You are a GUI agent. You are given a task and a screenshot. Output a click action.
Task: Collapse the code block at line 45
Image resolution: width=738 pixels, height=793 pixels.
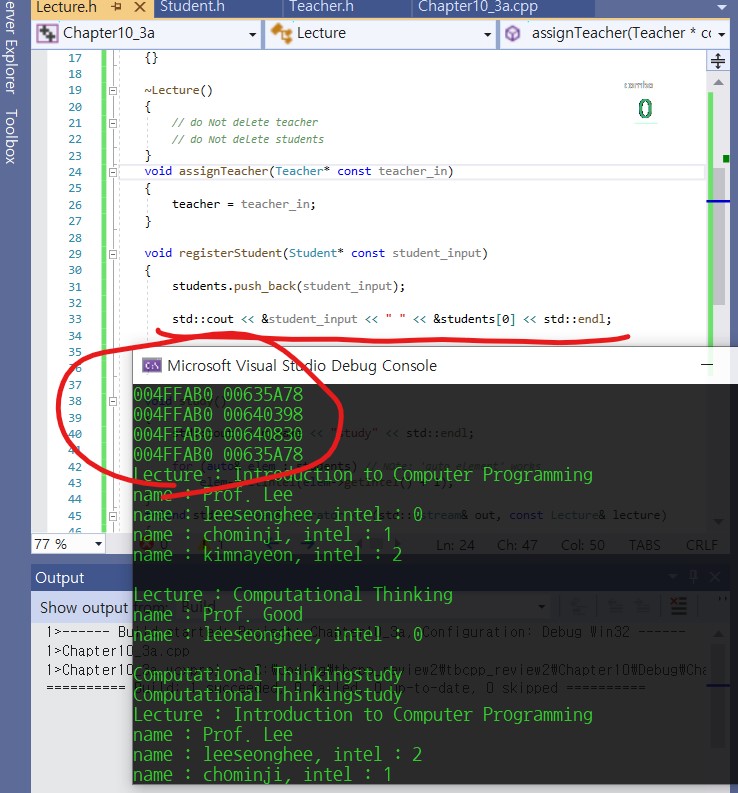coord(113,516)
